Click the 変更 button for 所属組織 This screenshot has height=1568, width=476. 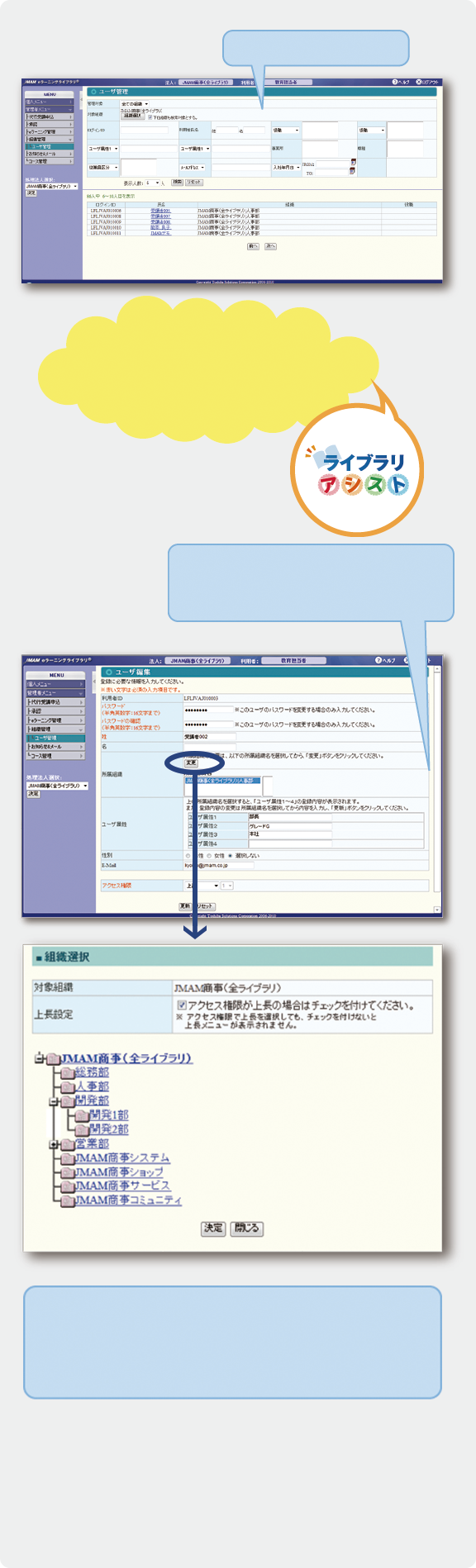(191, 763)
